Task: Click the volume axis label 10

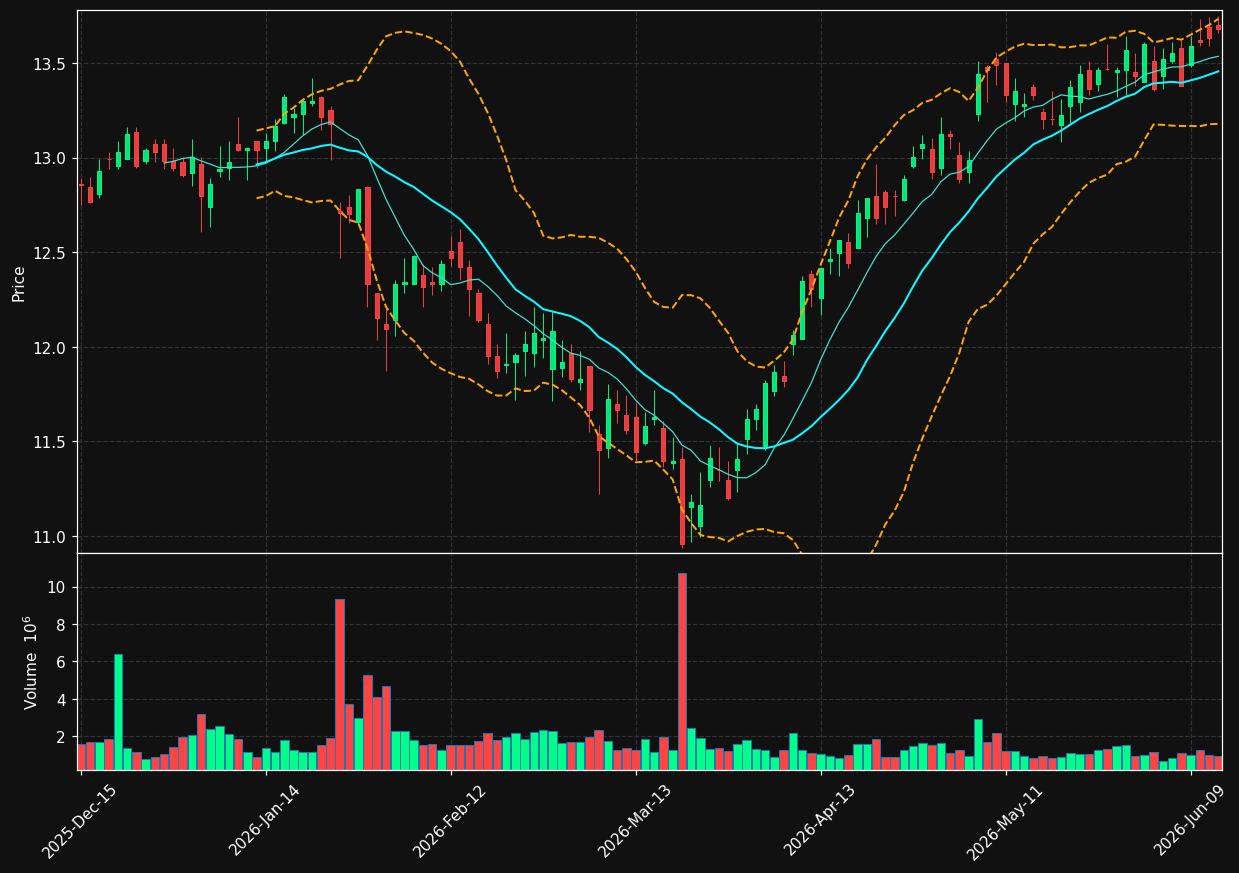Action: click(x=58, y=587)
